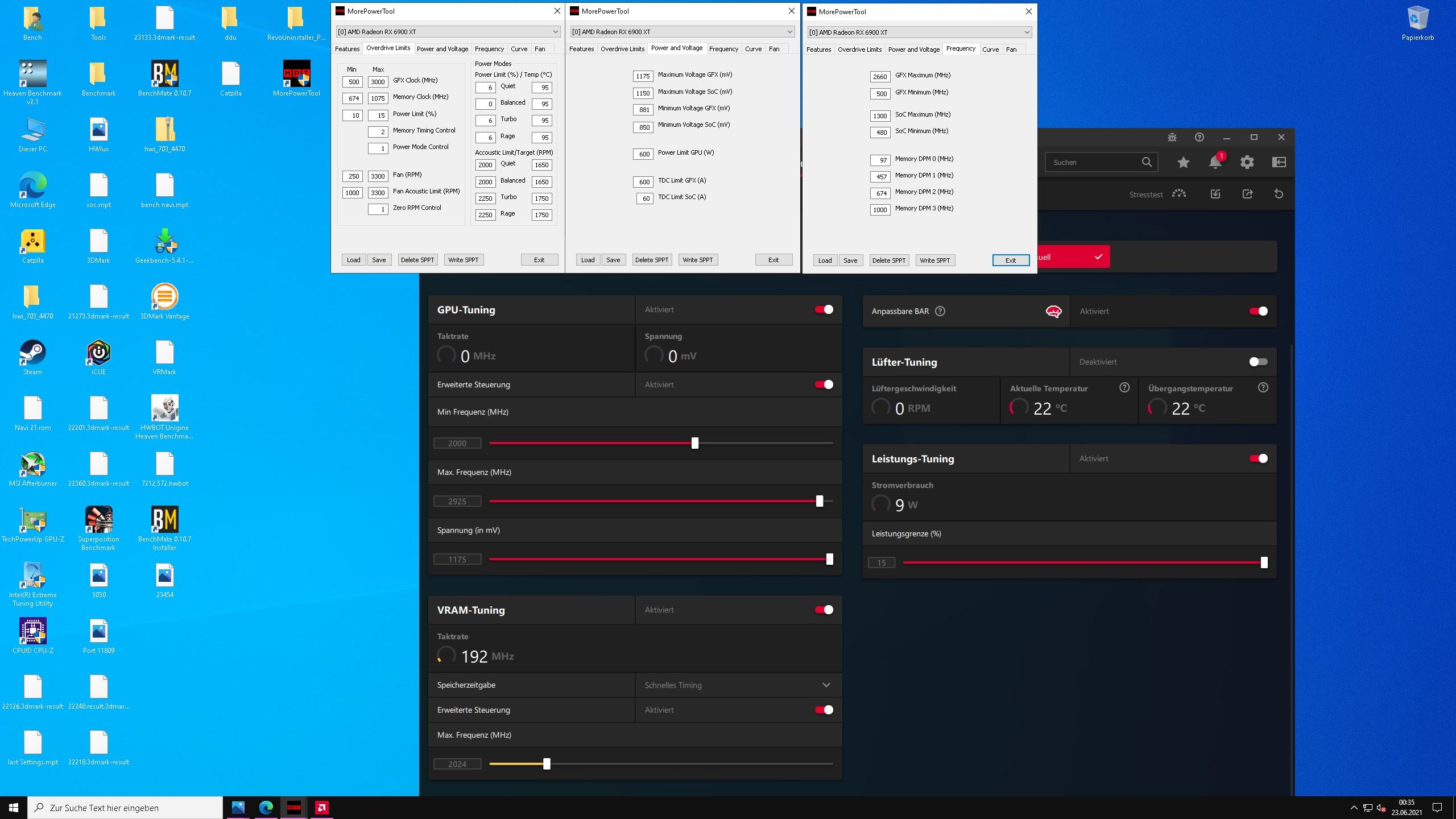Disable the GPU-Tuning toggle
This screenshot has height=819, width=1456.
(824, 309)
